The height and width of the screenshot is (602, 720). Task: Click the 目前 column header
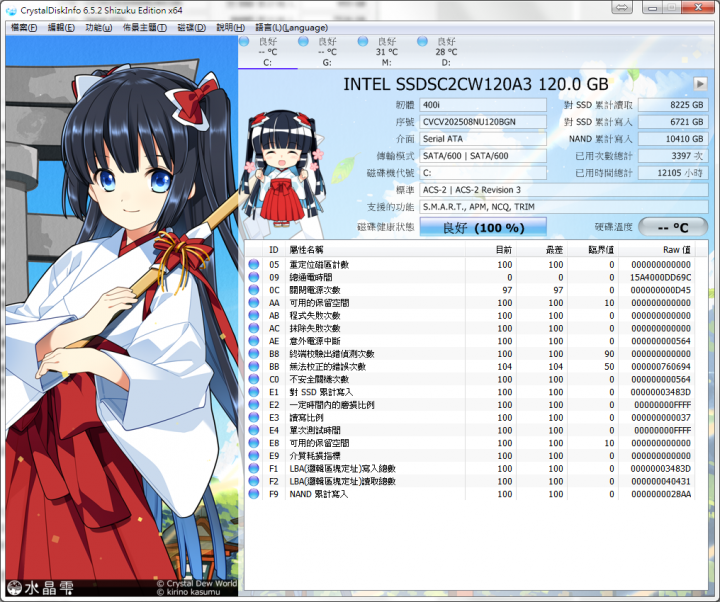tap(491, 249)
